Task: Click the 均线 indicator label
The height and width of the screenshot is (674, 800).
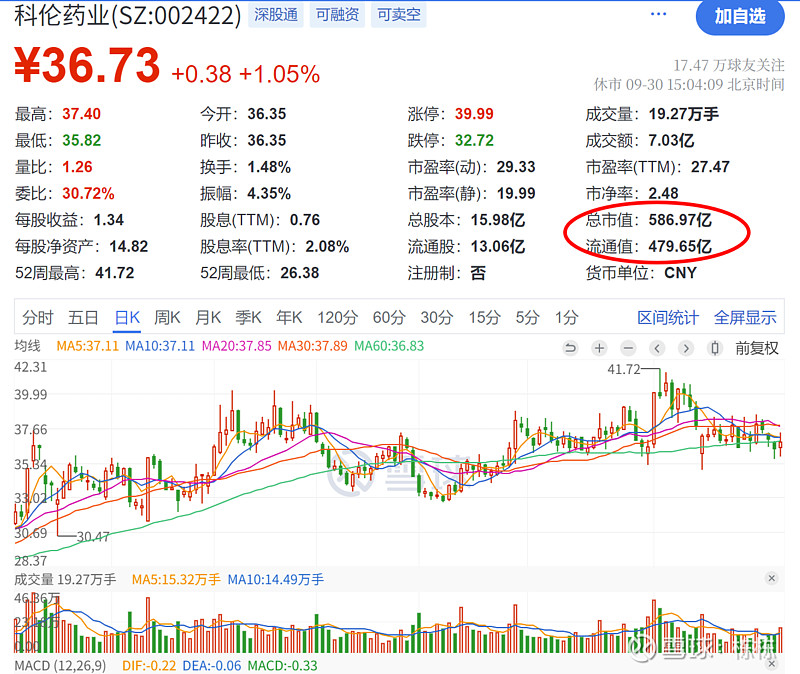Action: point(28,346)
